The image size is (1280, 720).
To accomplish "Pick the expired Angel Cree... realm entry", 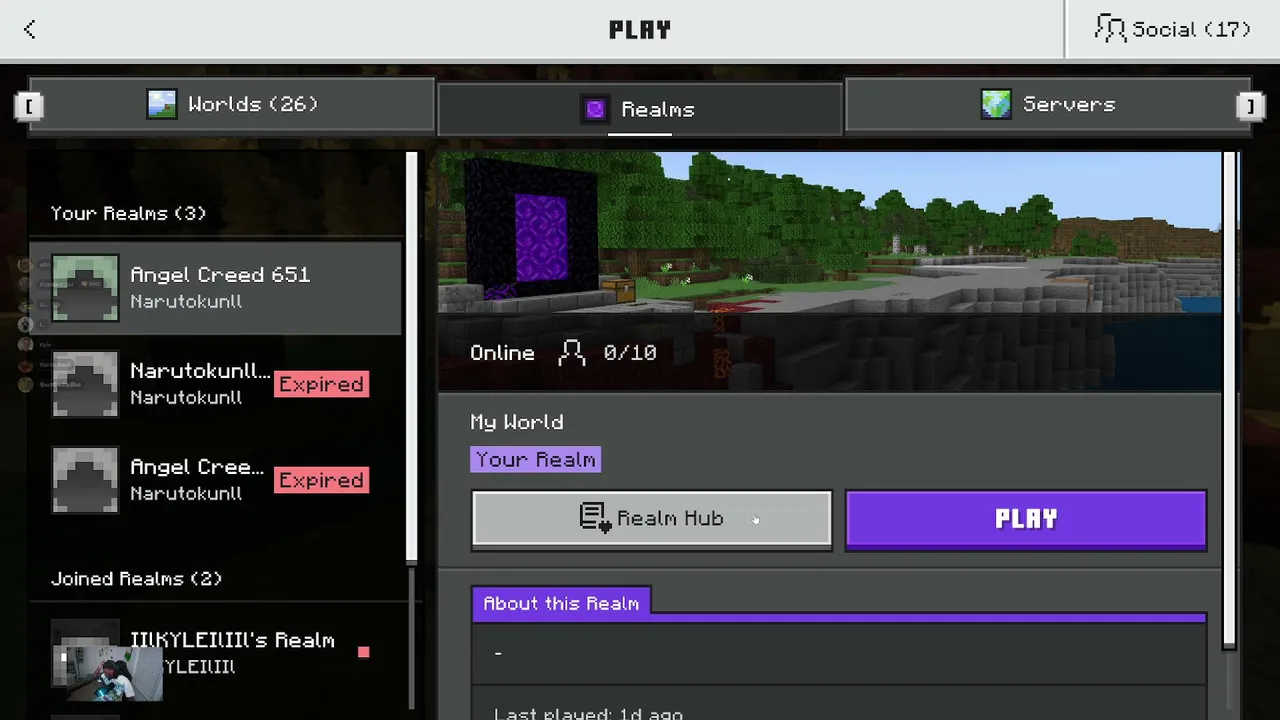I will pyautogui.click(x=215, y=480).
